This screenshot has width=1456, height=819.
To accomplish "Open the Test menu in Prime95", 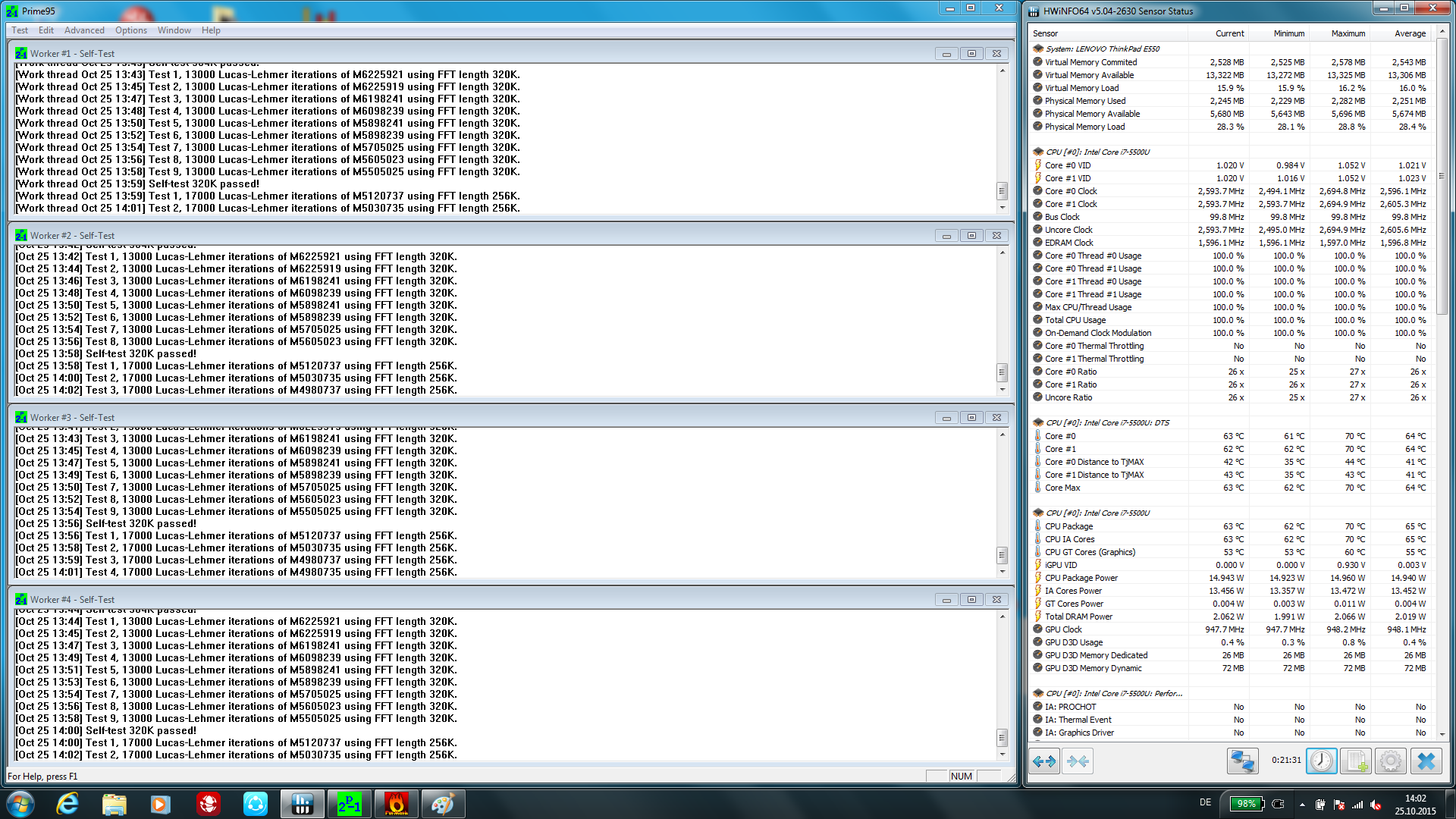I will (x=20, y=30).
